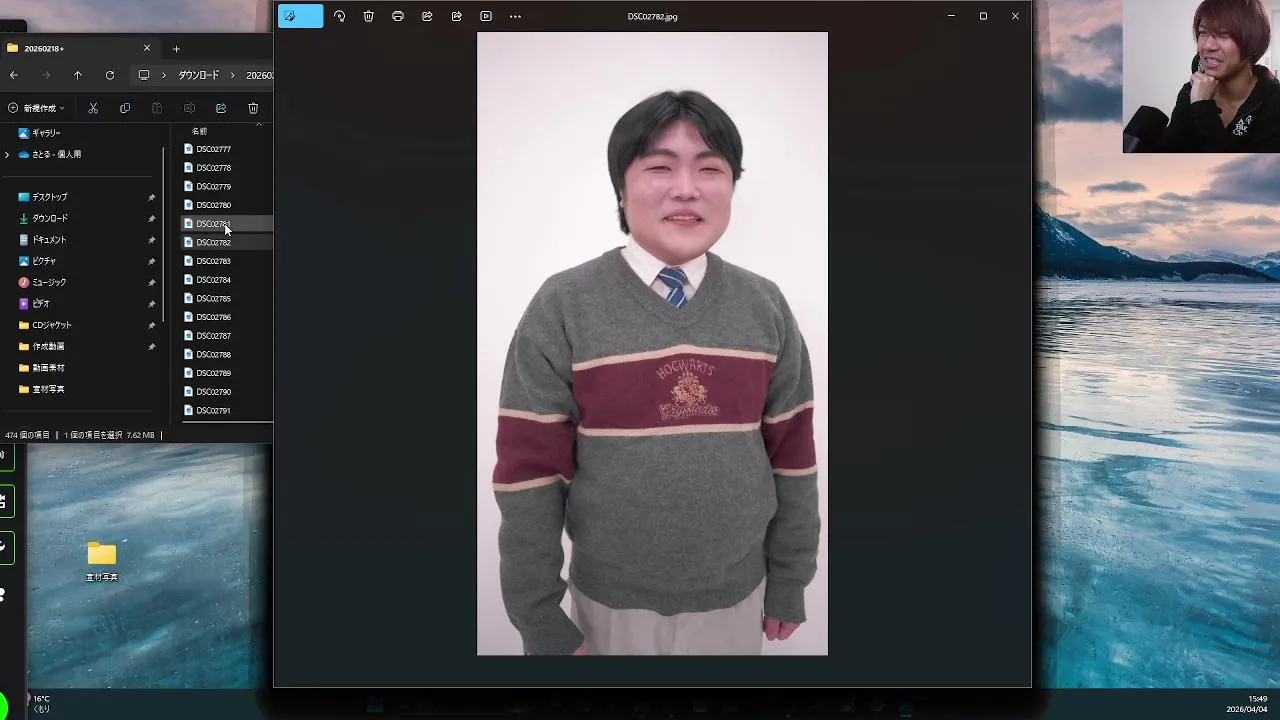The height and width of the screenshot is (720, 1280).
Task: Toggle the pin next to ドキュメント
Action: 152,240
